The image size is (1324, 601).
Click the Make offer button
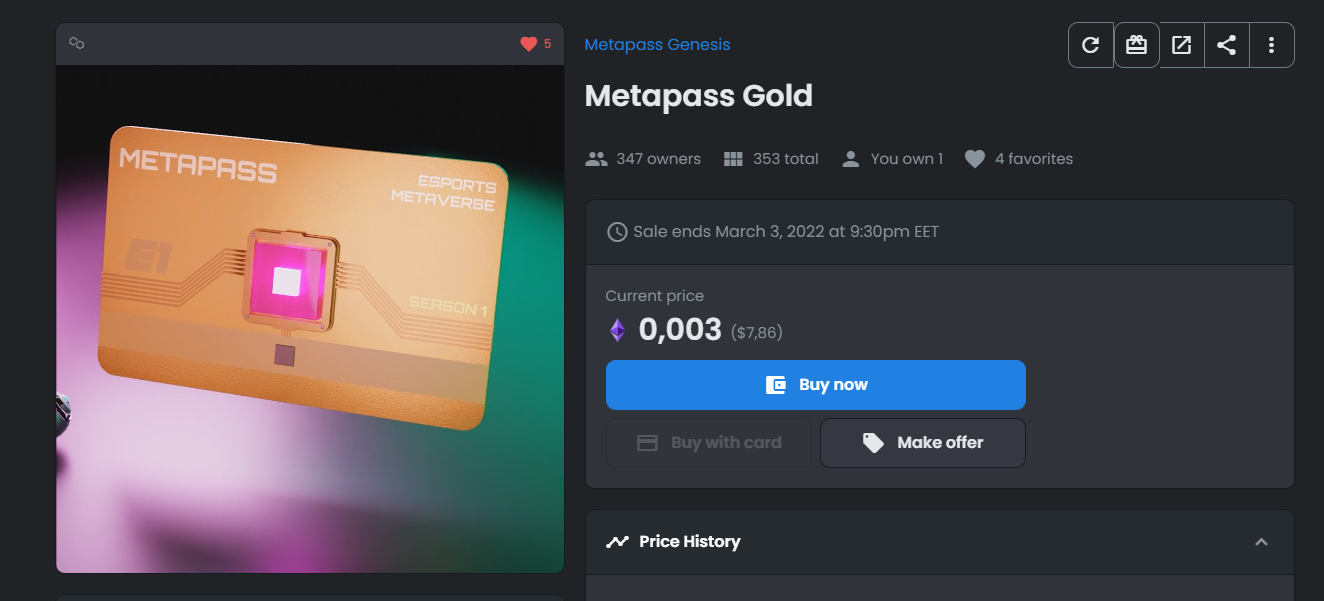point(923,443)
